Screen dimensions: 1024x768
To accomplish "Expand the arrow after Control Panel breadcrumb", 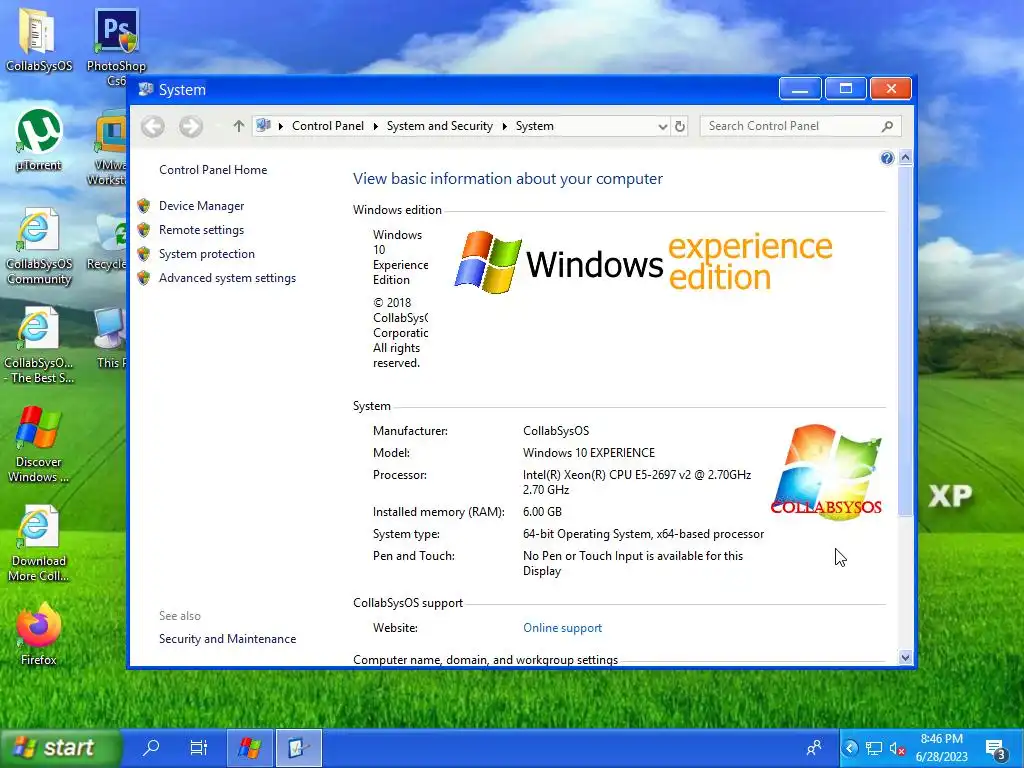I will pos(376,126).
